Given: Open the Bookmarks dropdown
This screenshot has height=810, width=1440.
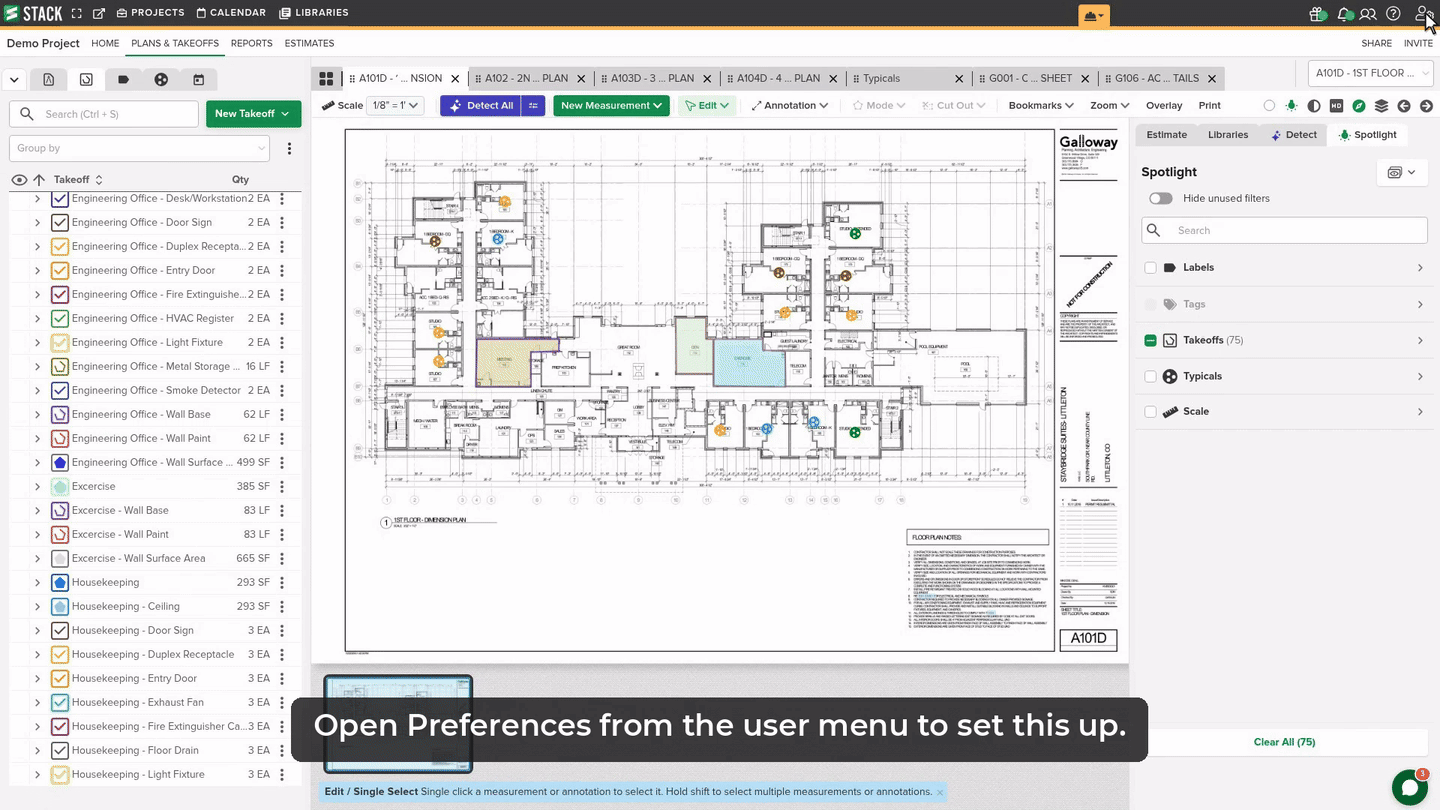Looking at the screenshot, I should 1040,105.
